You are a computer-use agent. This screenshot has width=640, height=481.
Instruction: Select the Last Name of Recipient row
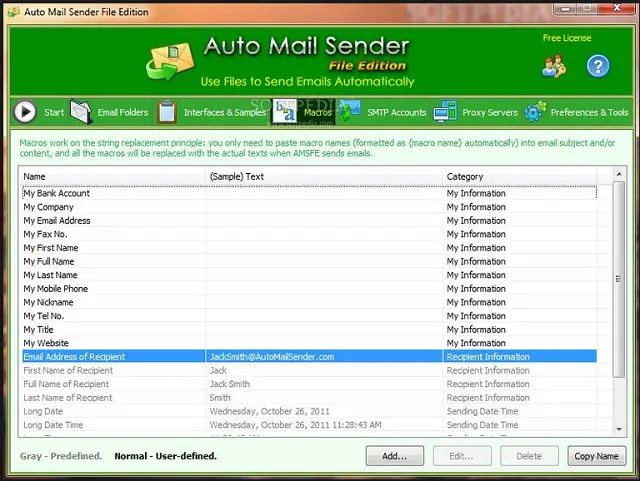click(309, 397)
